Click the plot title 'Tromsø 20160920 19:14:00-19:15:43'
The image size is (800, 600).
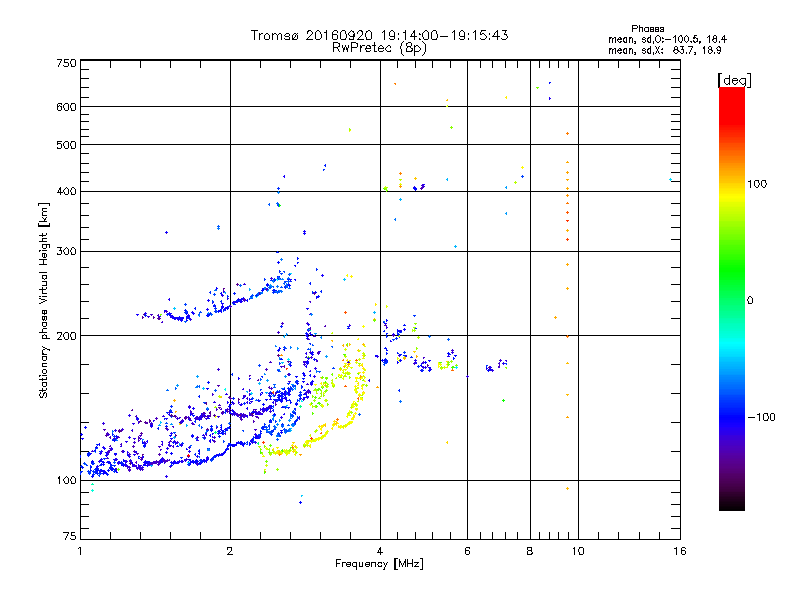(379, 35)
